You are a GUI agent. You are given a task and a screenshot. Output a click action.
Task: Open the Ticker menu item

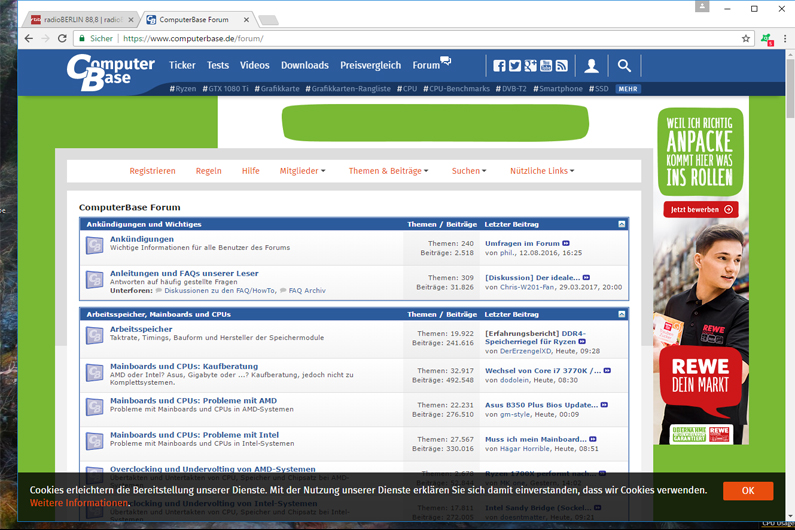tap(182, 65)
